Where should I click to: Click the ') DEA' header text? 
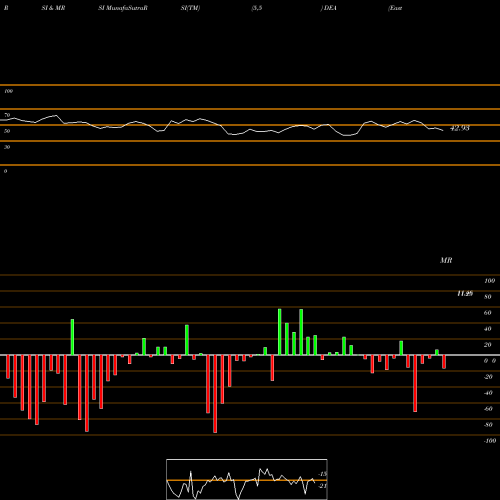click(328, 8)
